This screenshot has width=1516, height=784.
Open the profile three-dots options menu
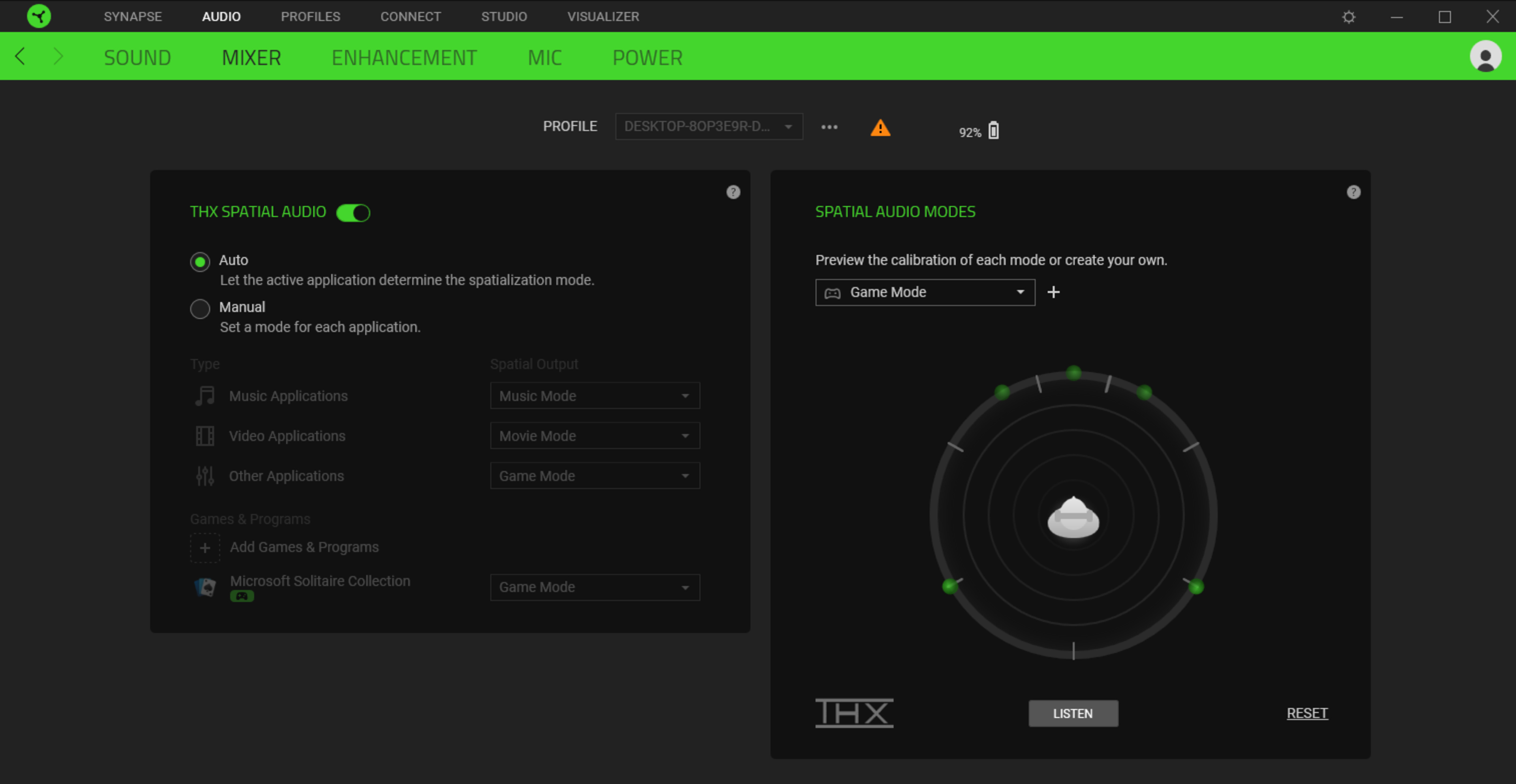coord(829,127)
